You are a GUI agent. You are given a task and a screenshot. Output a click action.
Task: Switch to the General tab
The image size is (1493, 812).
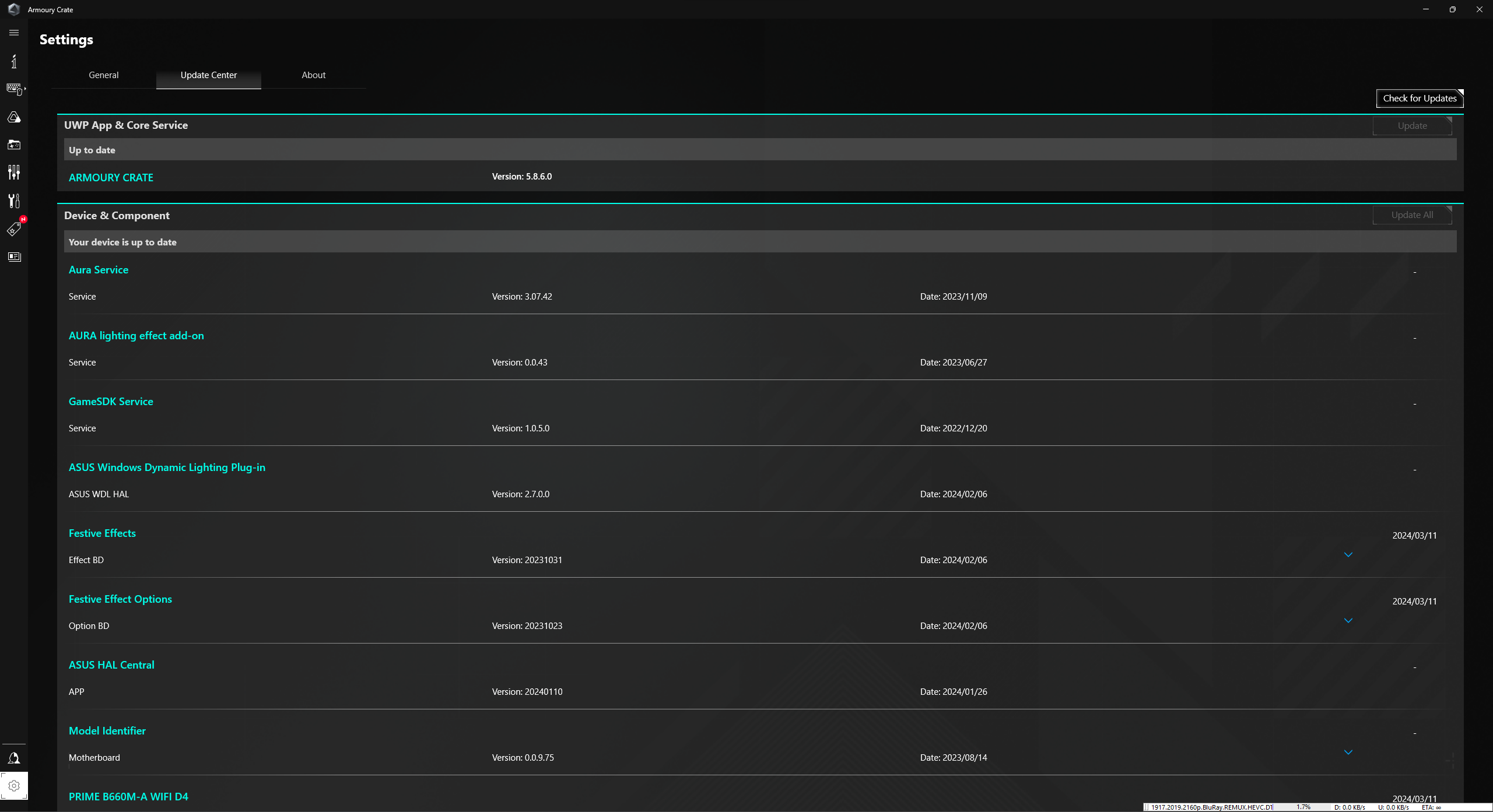[104, 75]
